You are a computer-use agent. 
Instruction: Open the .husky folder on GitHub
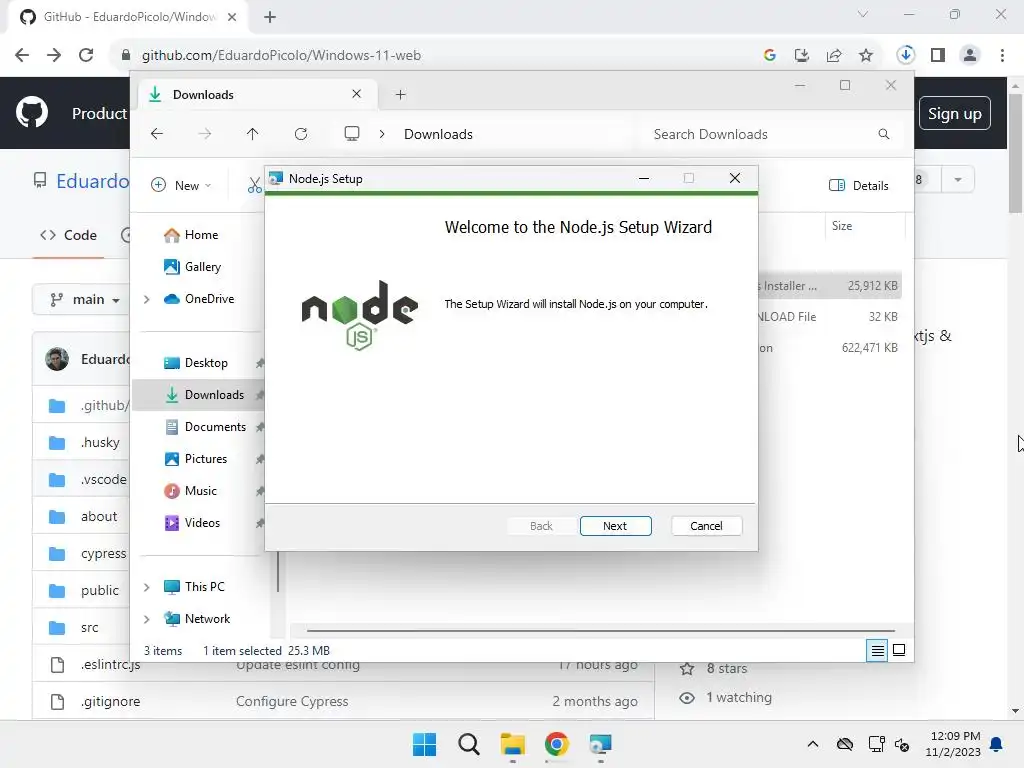click(x=100, y=442)
